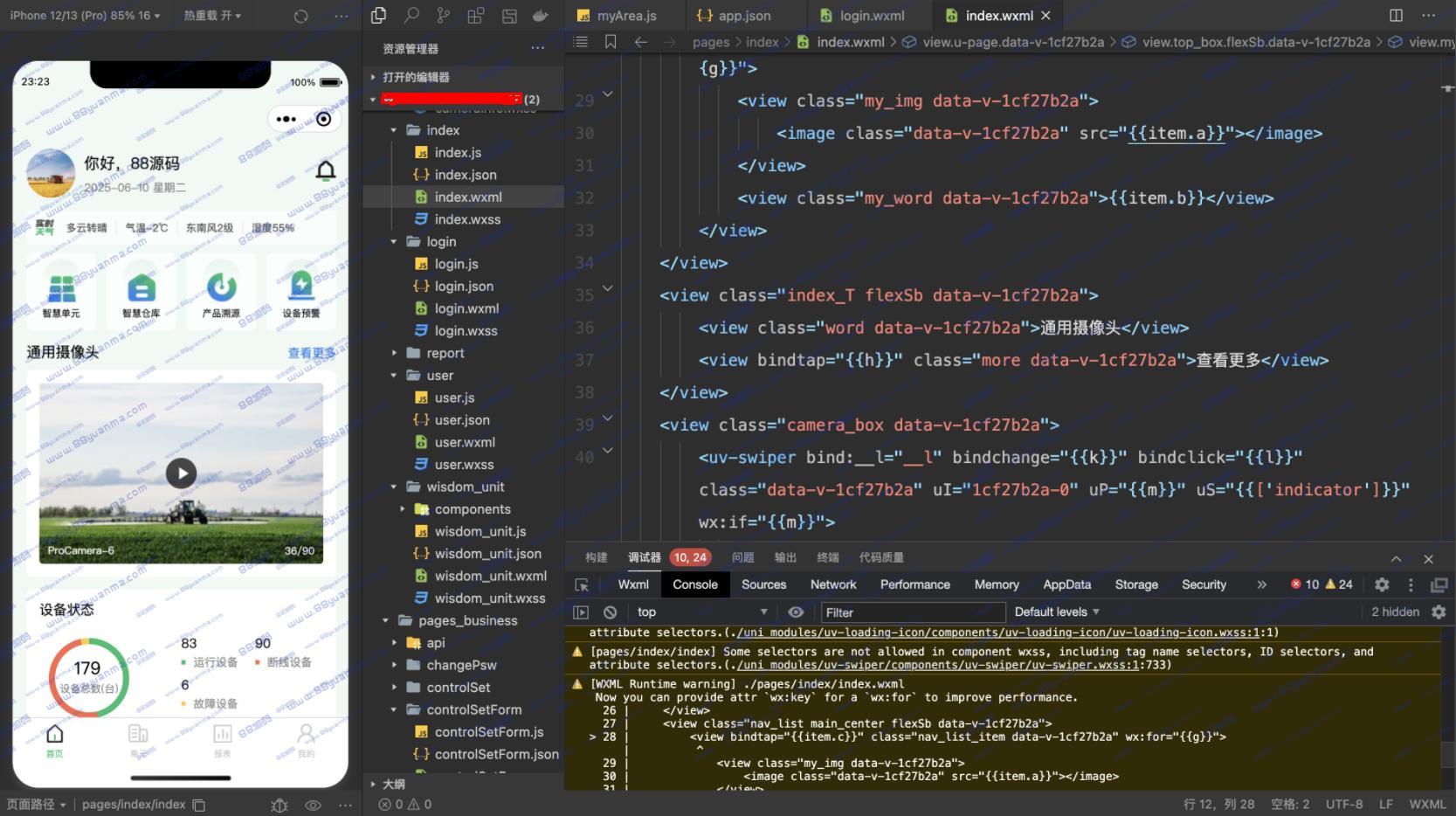
Task: Tap the notification bell icon in simulator
Action: coord(326,169)
